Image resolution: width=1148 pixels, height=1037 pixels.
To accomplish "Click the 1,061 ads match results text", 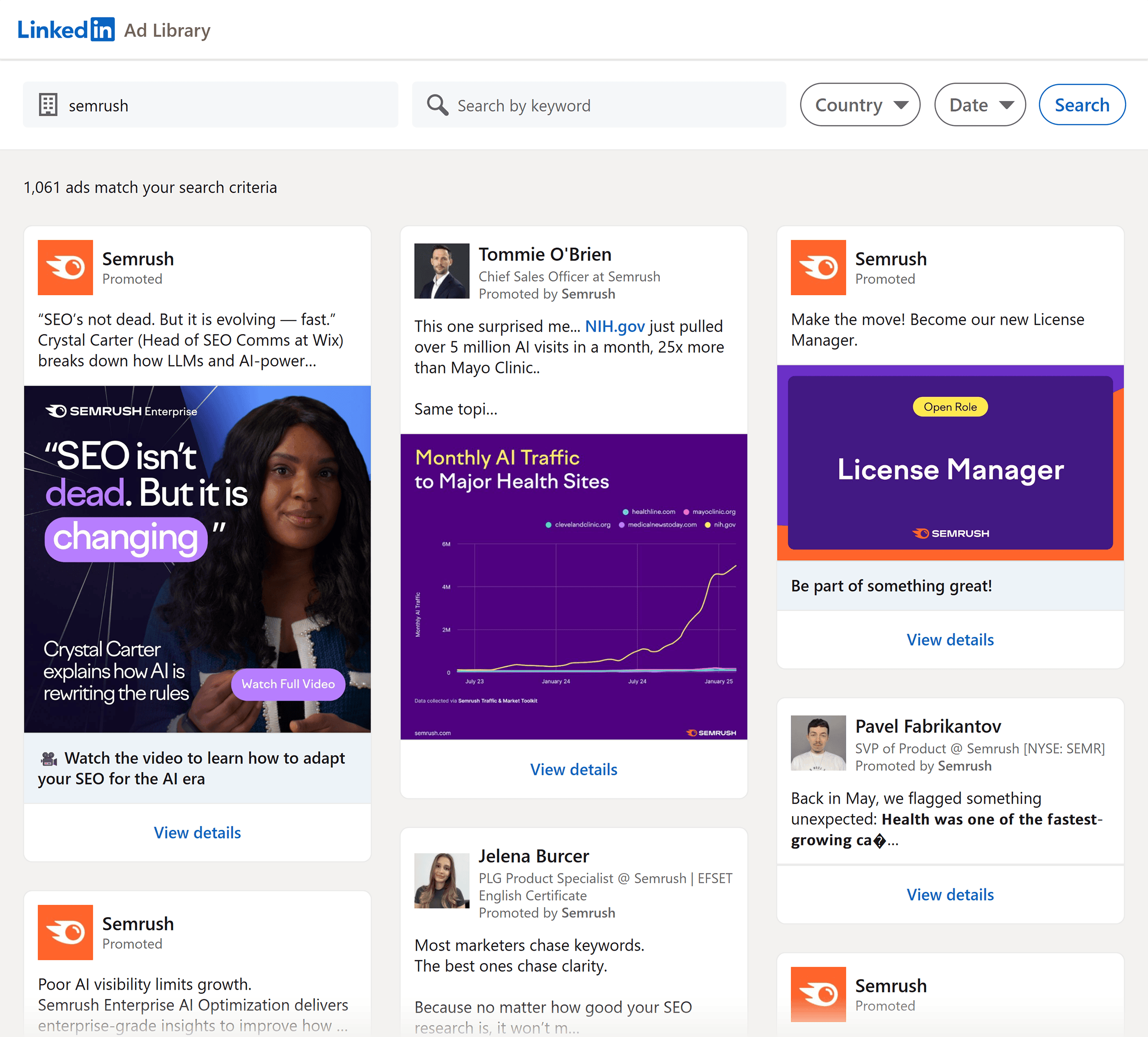I will [150, 187].
